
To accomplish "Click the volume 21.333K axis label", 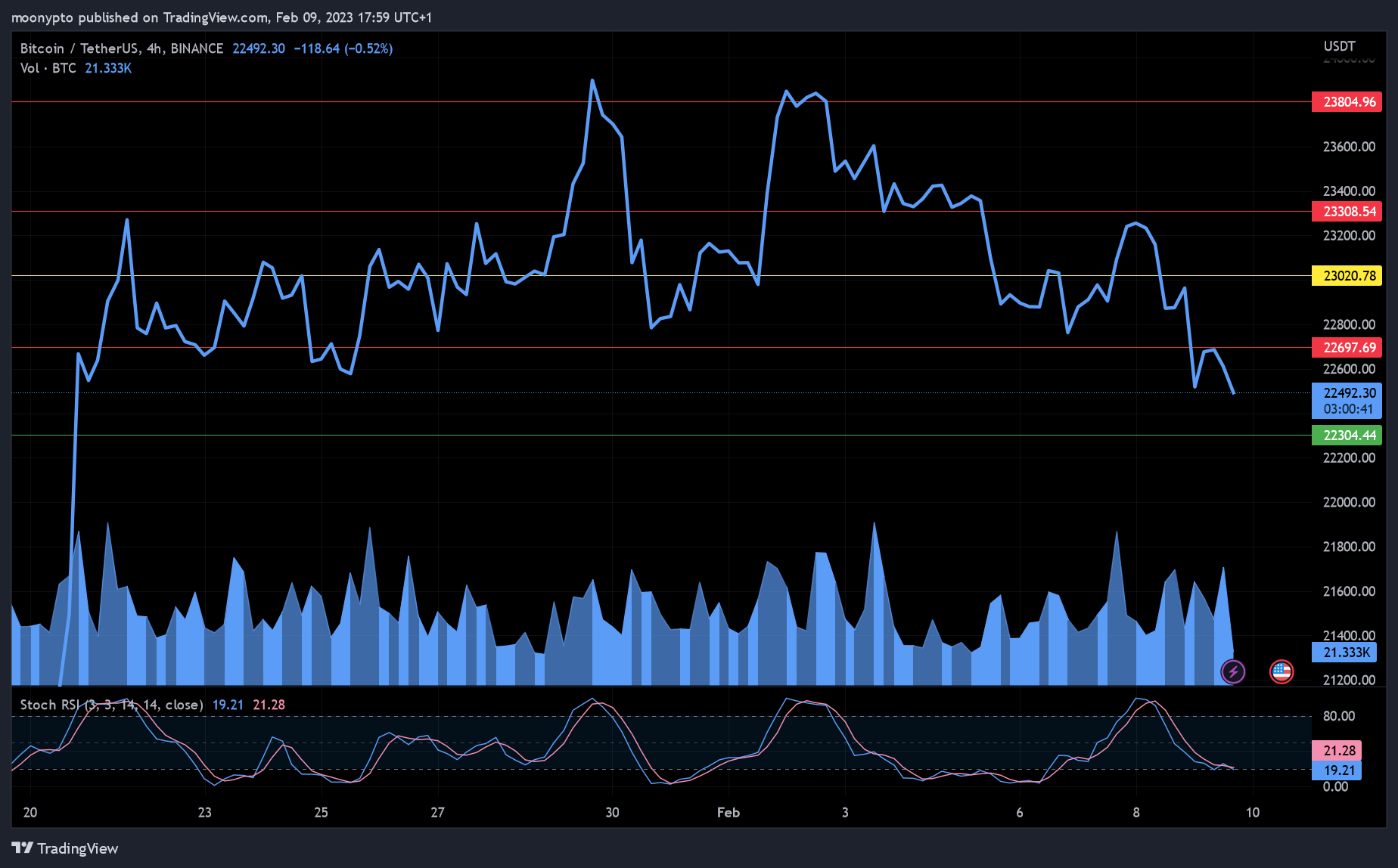I will click(1344, 653).
